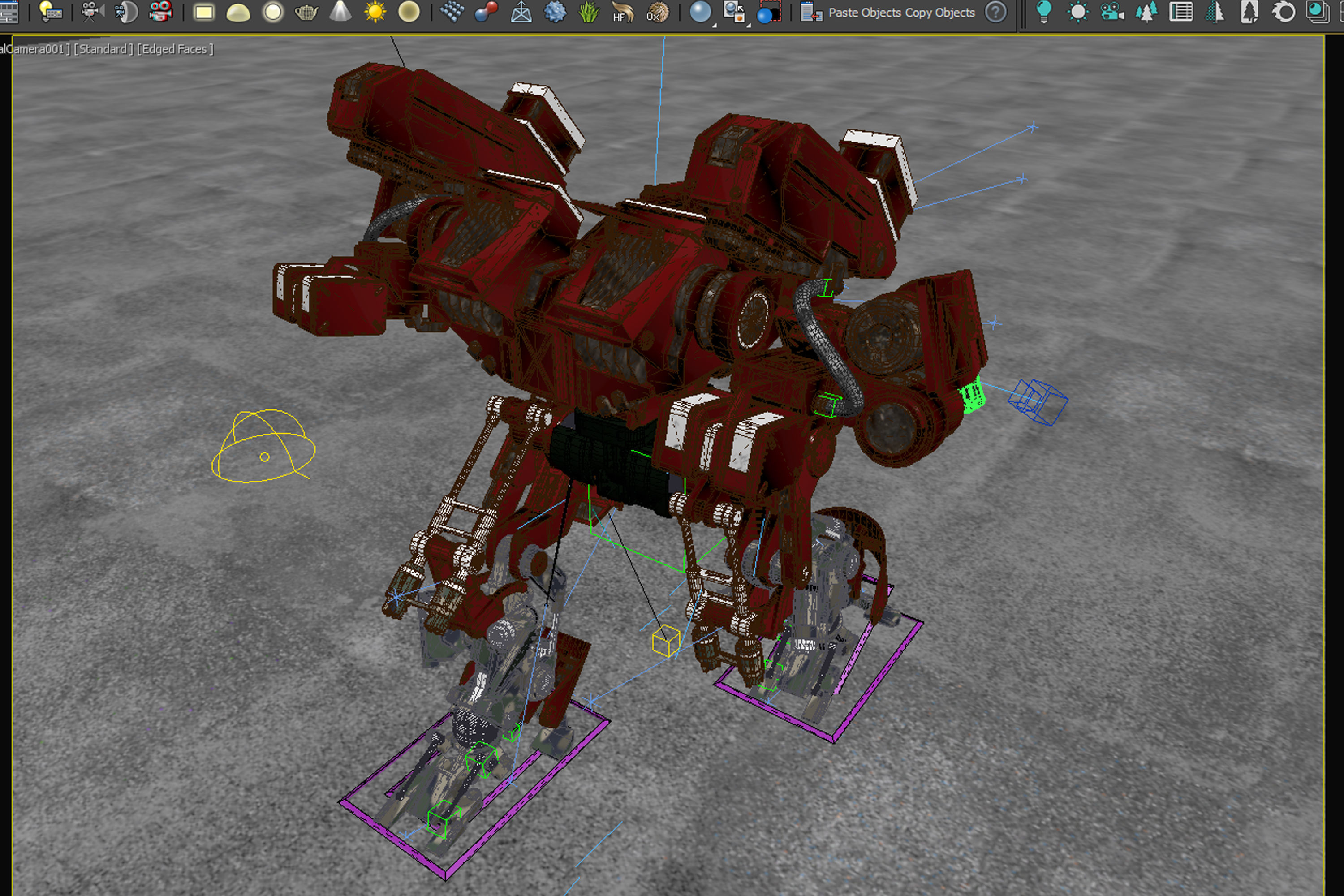
Task: Click the blue instancer grid icon
Action: 452,12
